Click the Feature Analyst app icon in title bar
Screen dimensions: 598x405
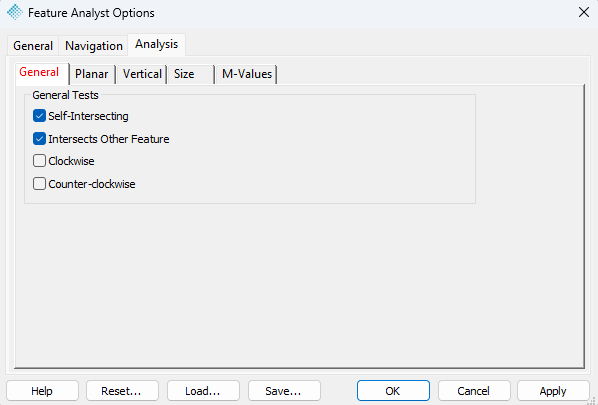point(15,13)
